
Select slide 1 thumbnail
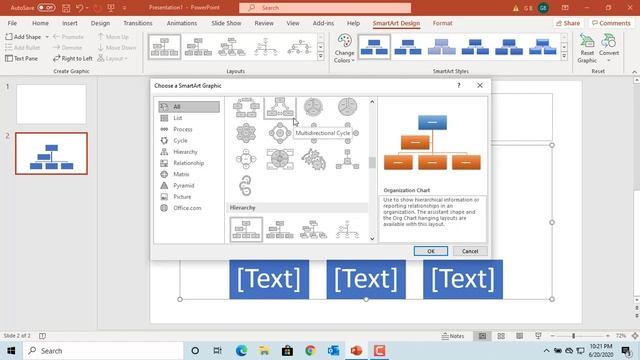click(51, 104)
